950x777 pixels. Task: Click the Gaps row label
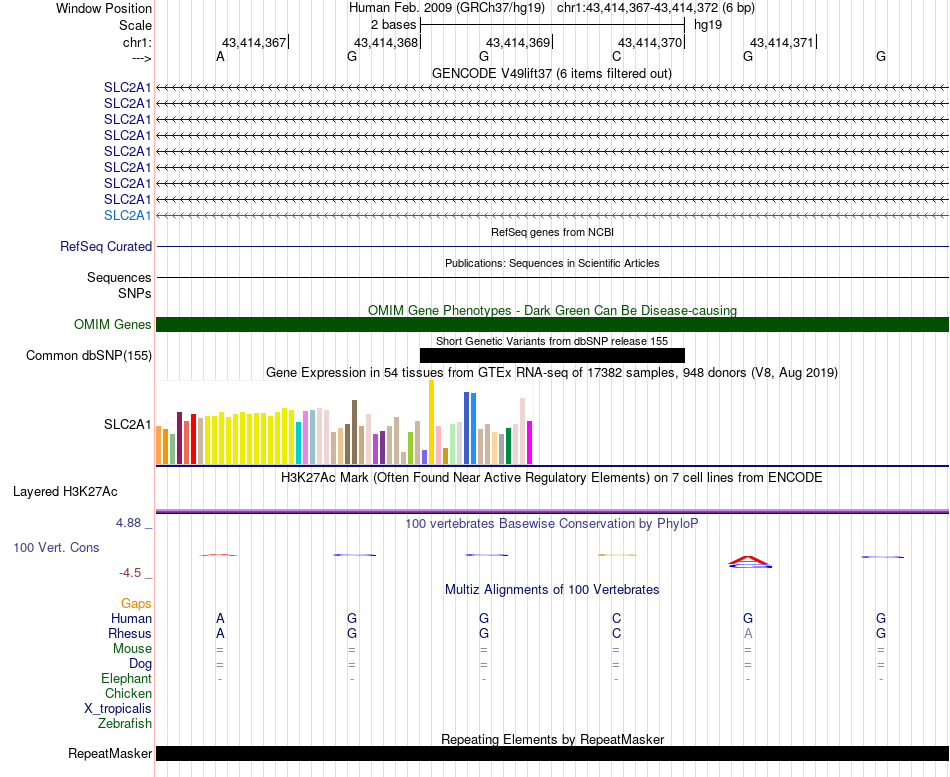136,604
